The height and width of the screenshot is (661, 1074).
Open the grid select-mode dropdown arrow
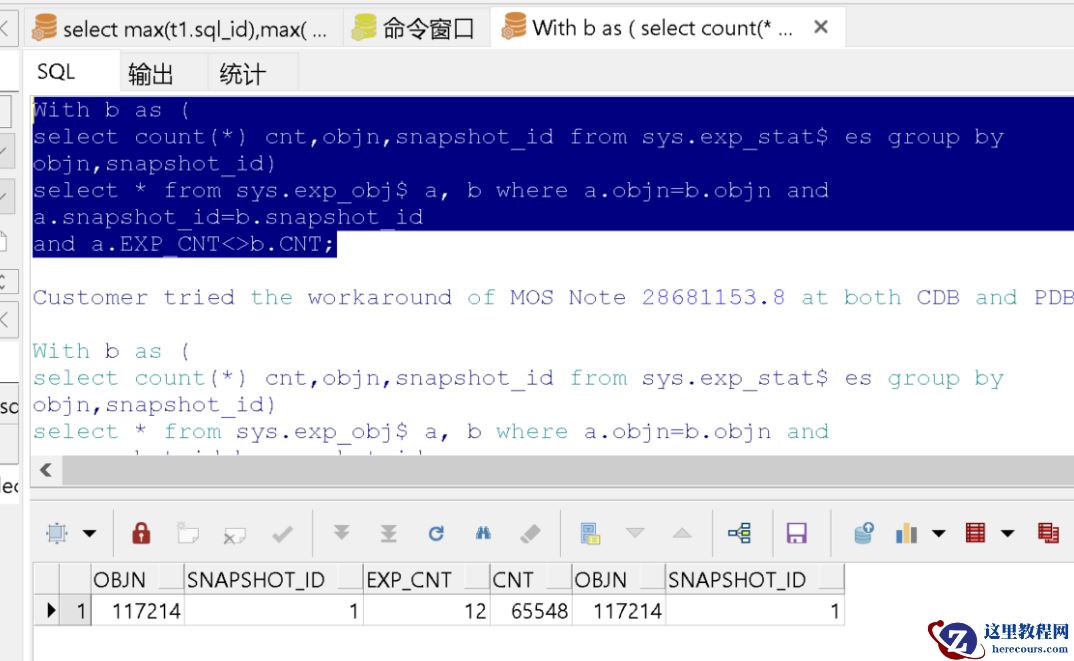pos(90,534)
